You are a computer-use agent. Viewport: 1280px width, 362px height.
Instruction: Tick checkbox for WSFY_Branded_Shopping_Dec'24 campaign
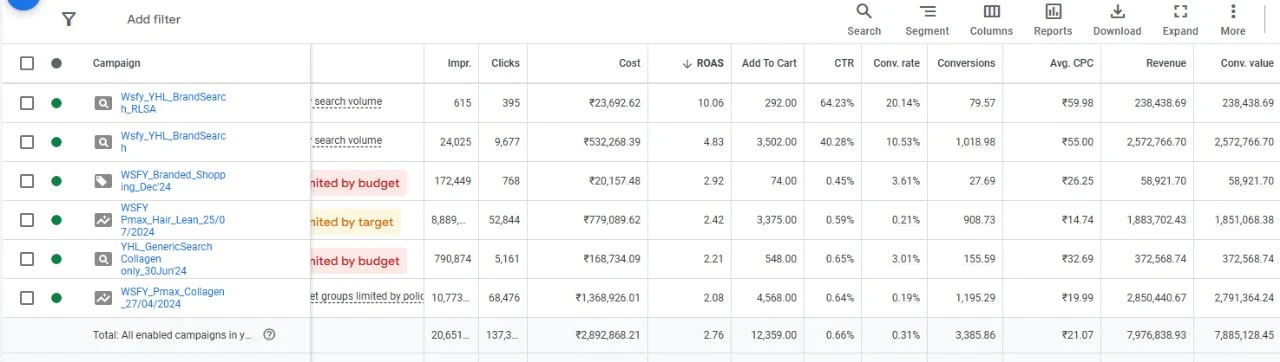(x=27, y=181)
